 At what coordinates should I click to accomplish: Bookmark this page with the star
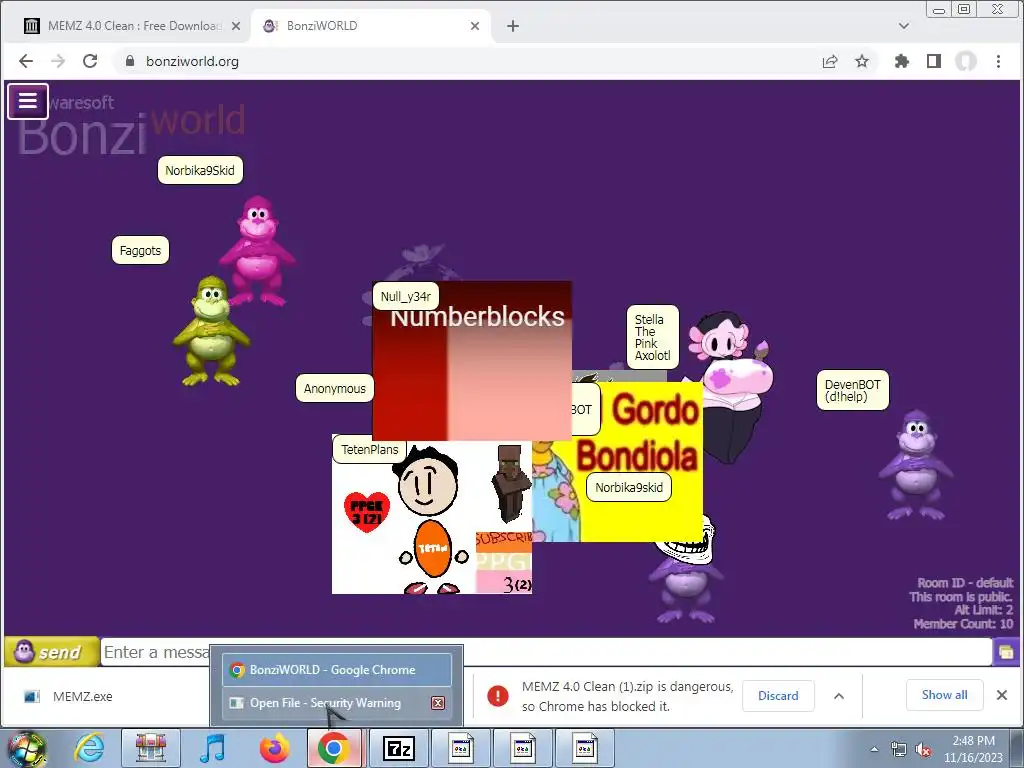(862, 61)
